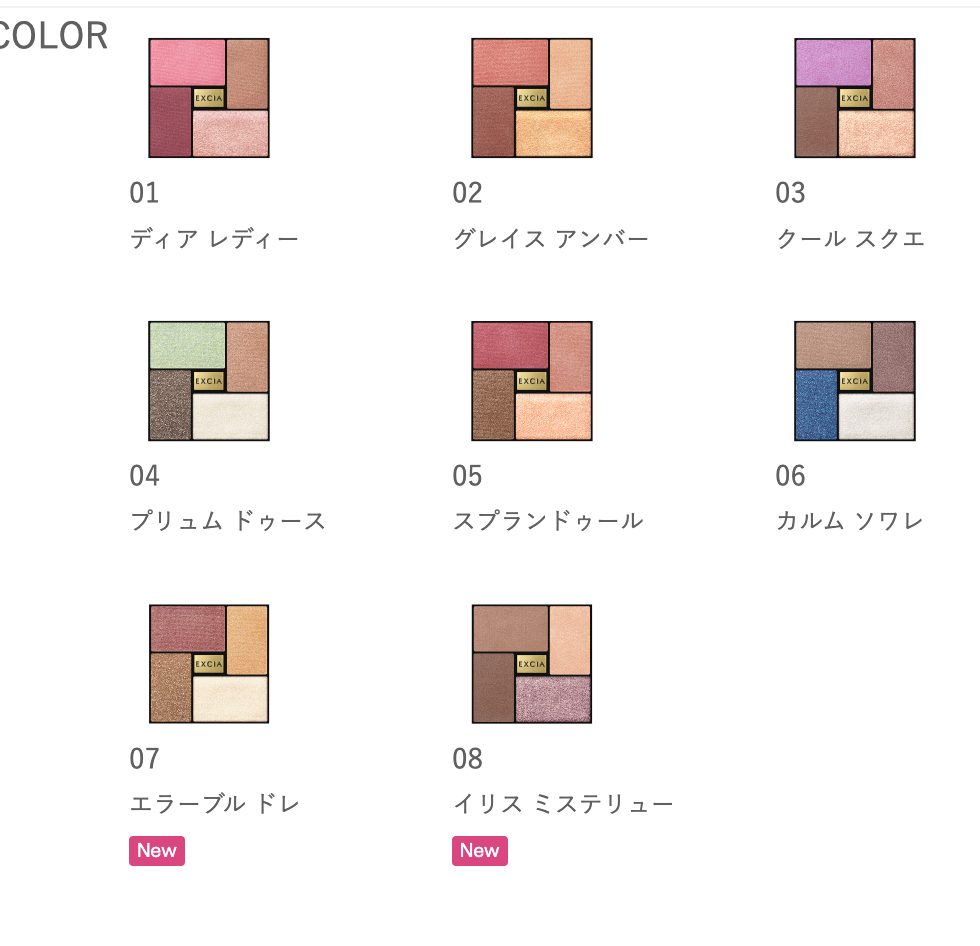The image size is (980, 946).
Task: Choose the 06 blue eyeshadow palette
Action: pyautogui.click(x=855, y=381)
